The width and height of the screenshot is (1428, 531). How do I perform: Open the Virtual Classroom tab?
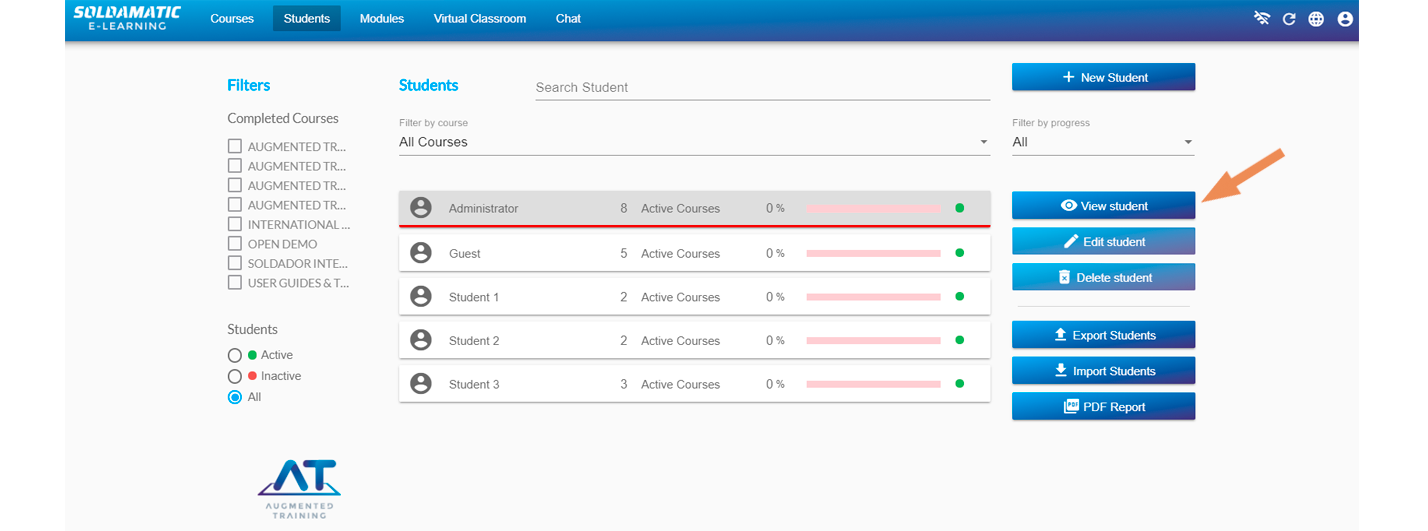pos(479,19)
